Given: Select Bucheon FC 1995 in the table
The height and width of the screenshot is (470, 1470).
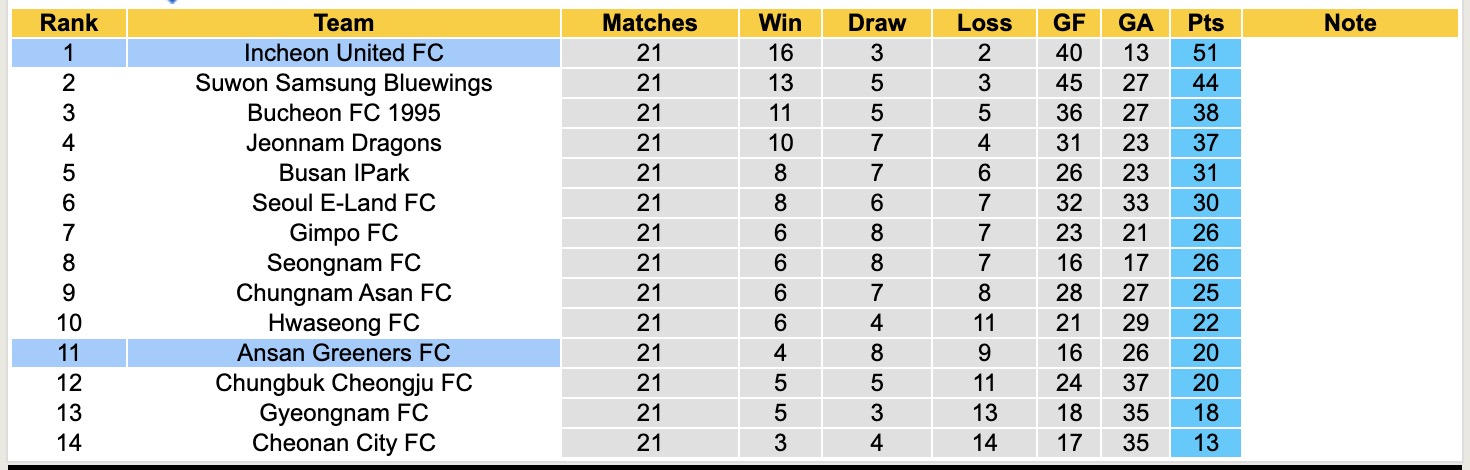Looking at the screenshot, I should pyautogui.click(x=343, y=113).
